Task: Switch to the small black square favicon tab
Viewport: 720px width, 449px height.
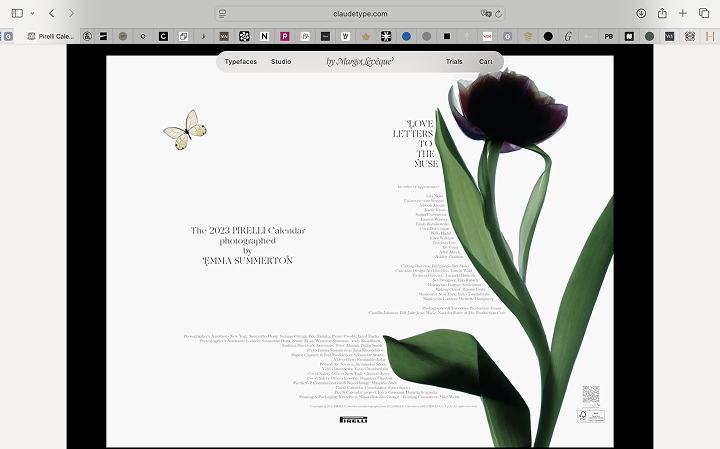Action: (447, 36)
